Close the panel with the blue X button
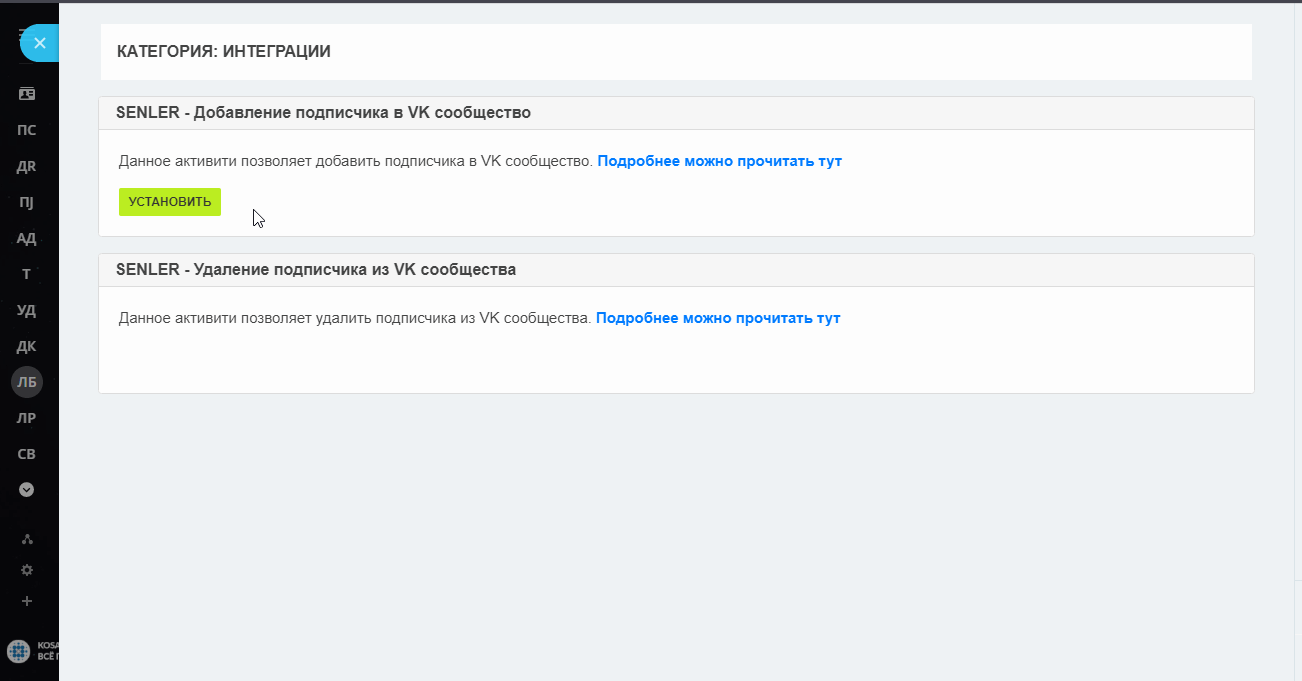 pyautogui.click(x=40, y=43)
